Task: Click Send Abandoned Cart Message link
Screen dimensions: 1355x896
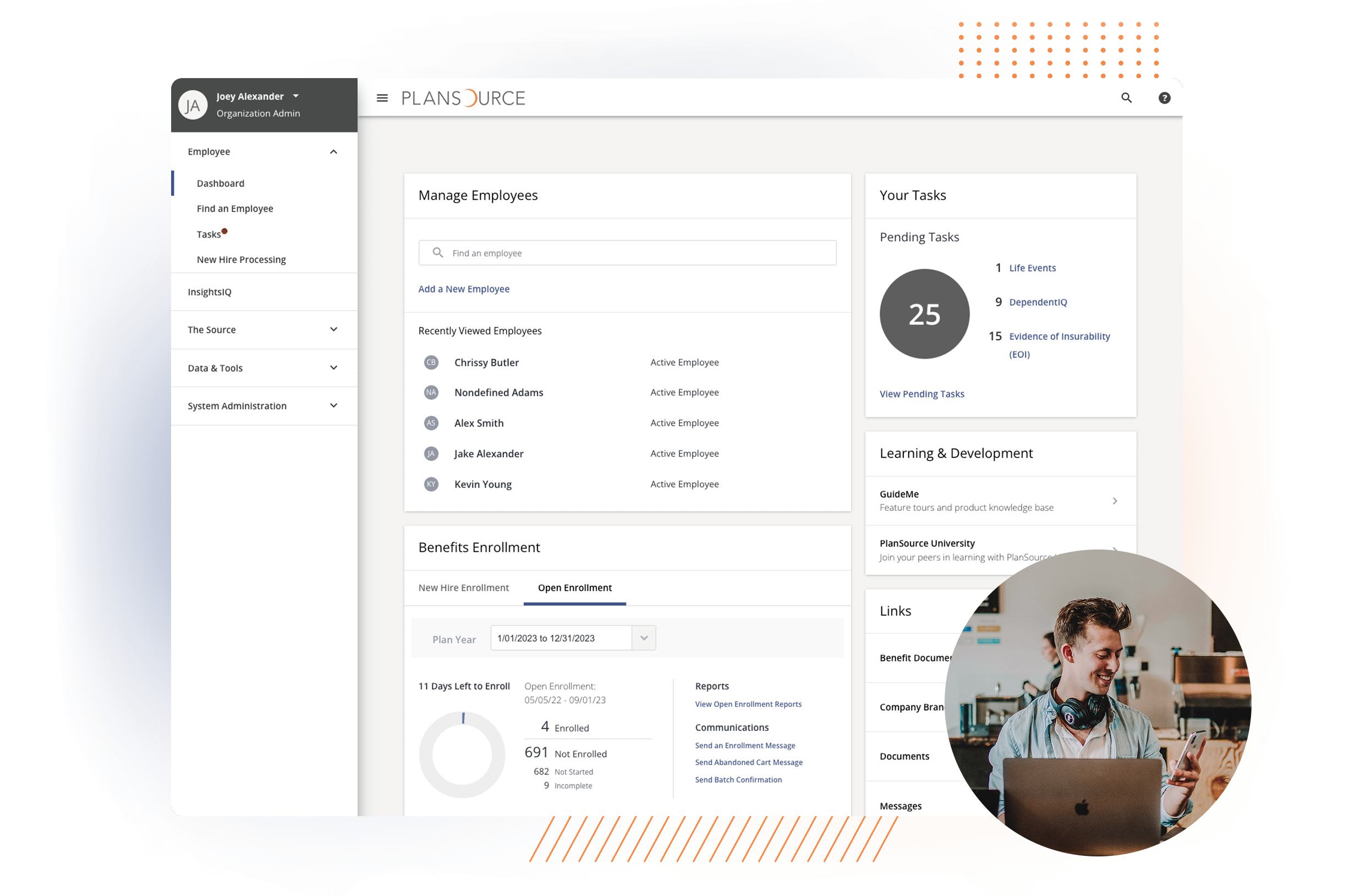Action: point(749,762)
